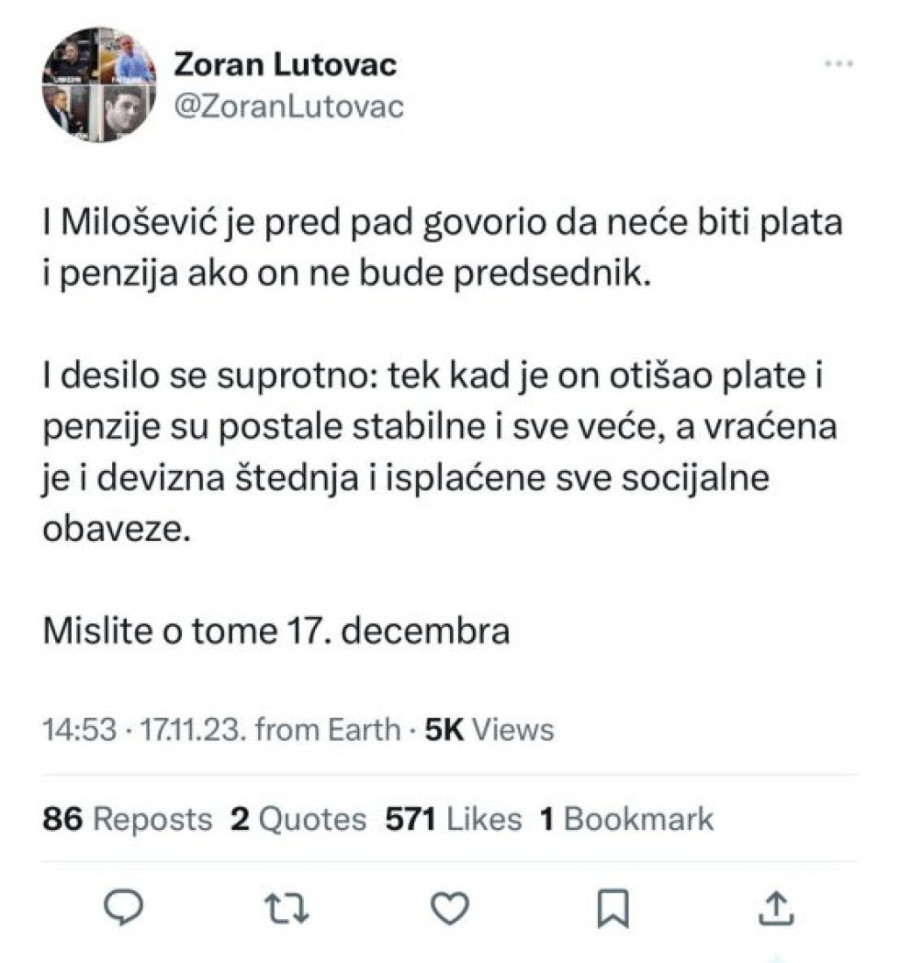This screenshot has width=900, height=963.
Task: Click the first paragraph mentioning Milošević
Action: [442, 247]
